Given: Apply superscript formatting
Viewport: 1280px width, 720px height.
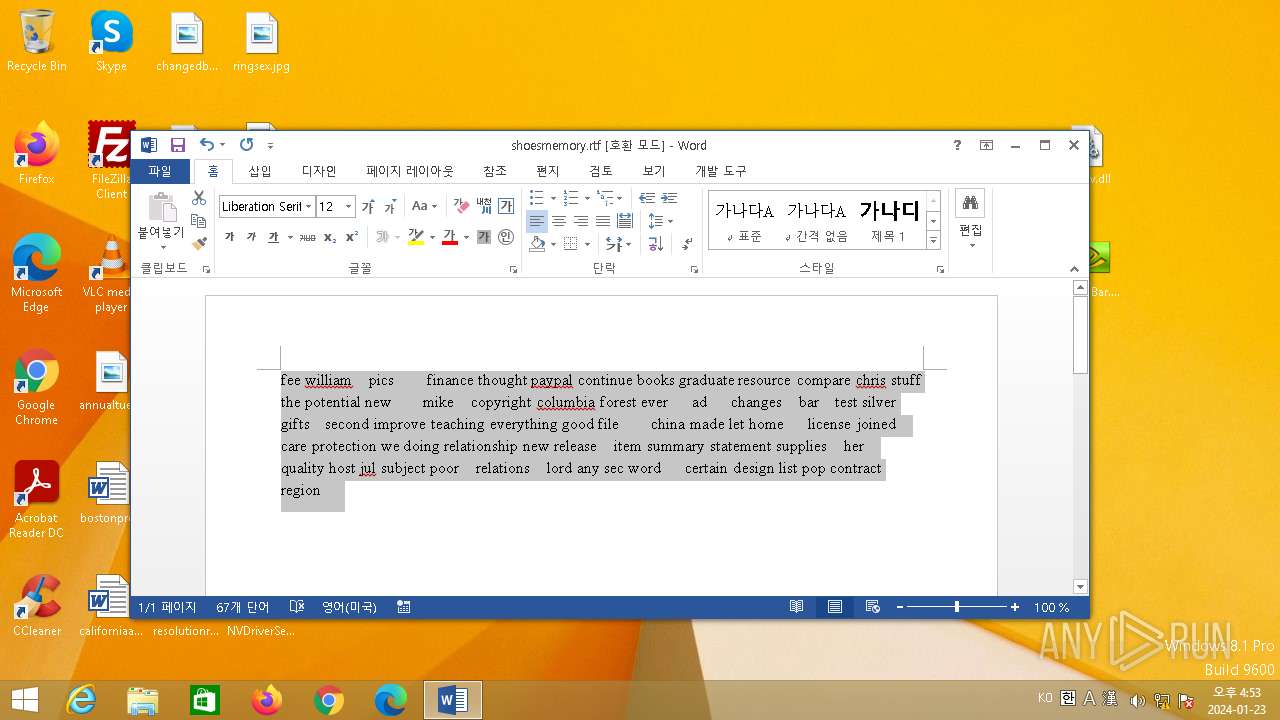Looking at the screenshot, I should click(352, 237).
